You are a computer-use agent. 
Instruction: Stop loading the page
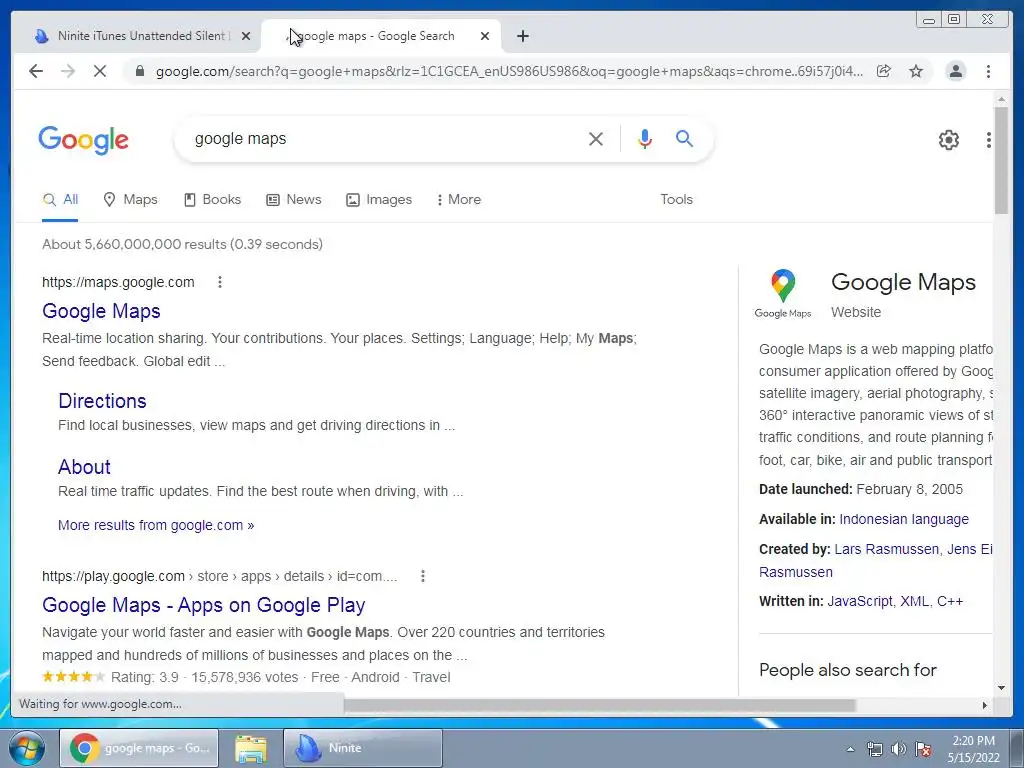pyautogui.click(x=100, y=71)
